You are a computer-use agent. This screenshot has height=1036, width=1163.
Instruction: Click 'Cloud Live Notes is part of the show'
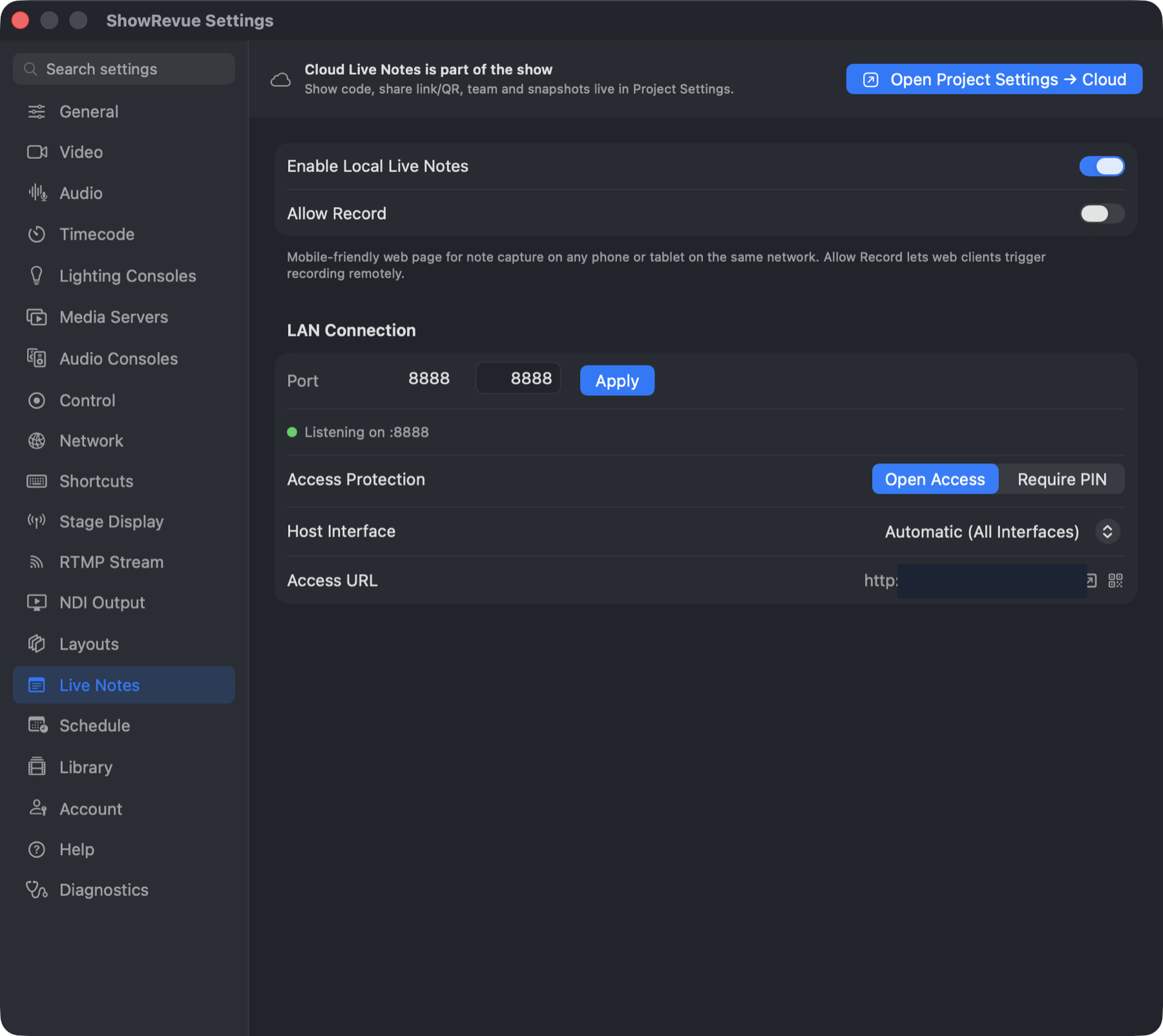tap(428, 69)
